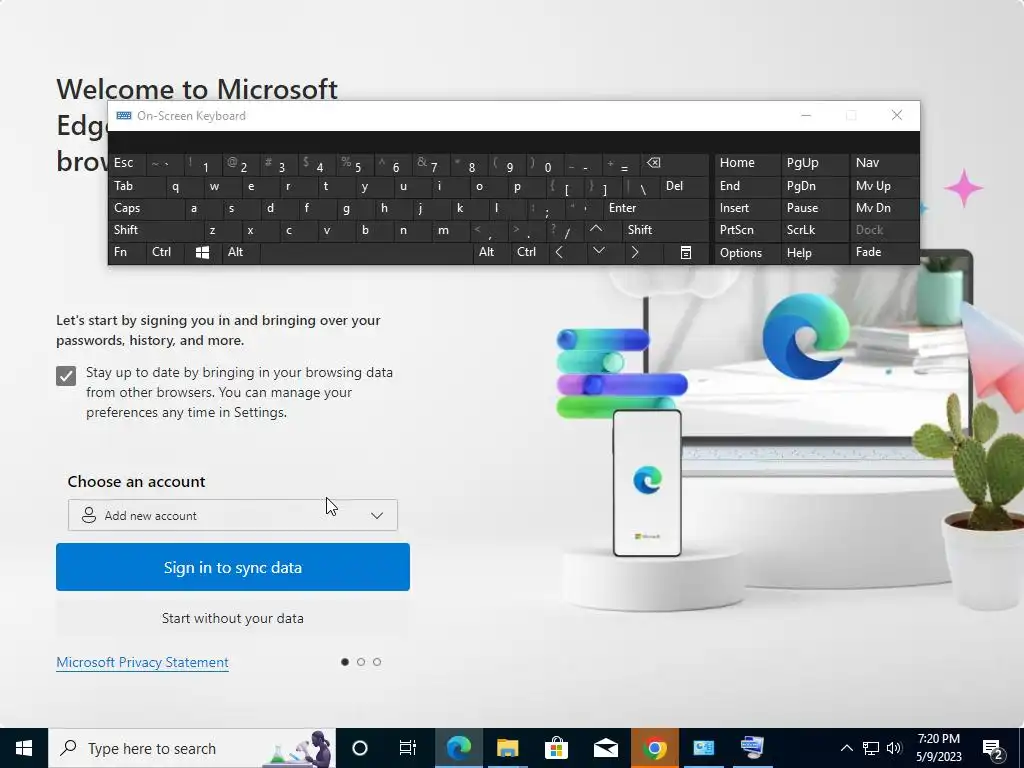Click the Backspace key on On-Screen Keyboard
The width and height of the screenshot is (1024, 768).
(x=675, y=164)
